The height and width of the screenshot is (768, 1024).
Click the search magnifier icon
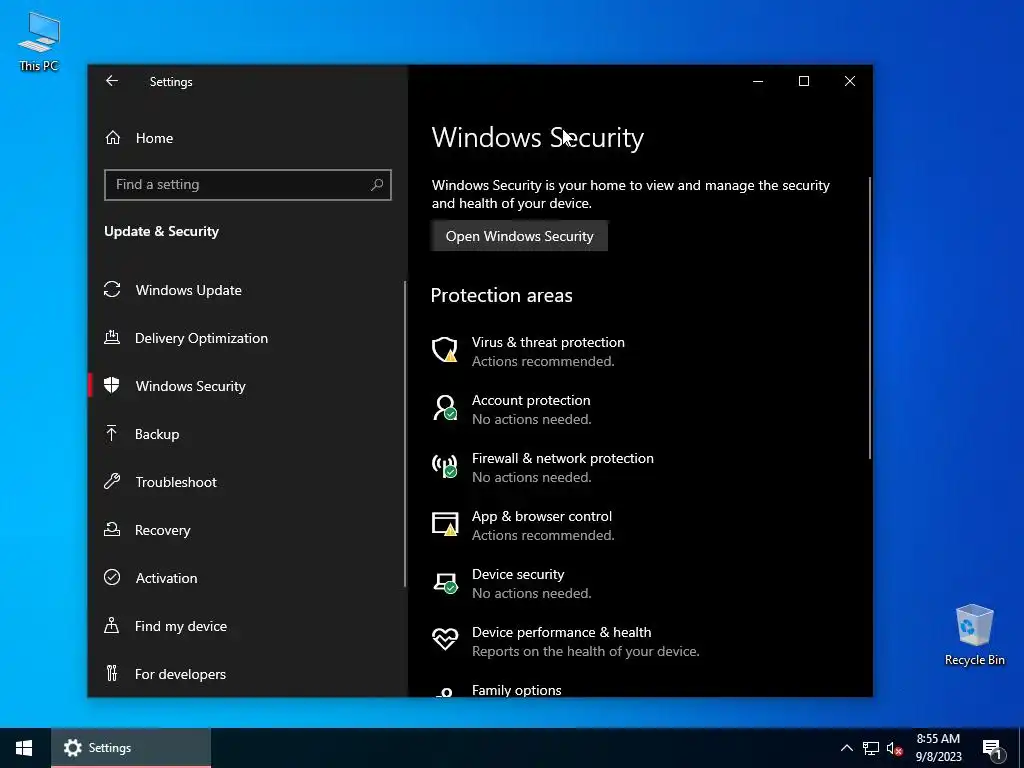[377, 185]
